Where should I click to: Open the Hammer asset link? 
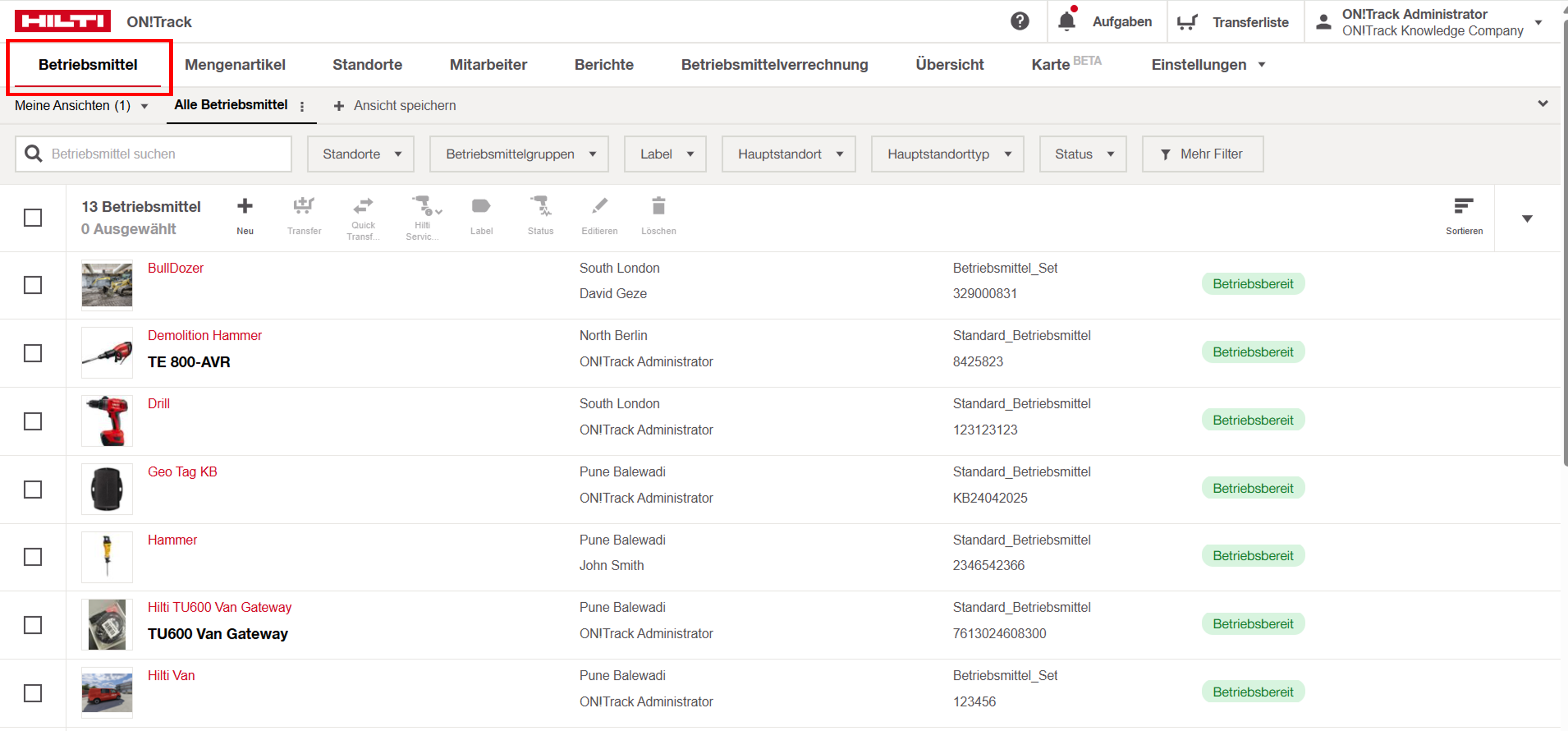[x=172, y=540]
